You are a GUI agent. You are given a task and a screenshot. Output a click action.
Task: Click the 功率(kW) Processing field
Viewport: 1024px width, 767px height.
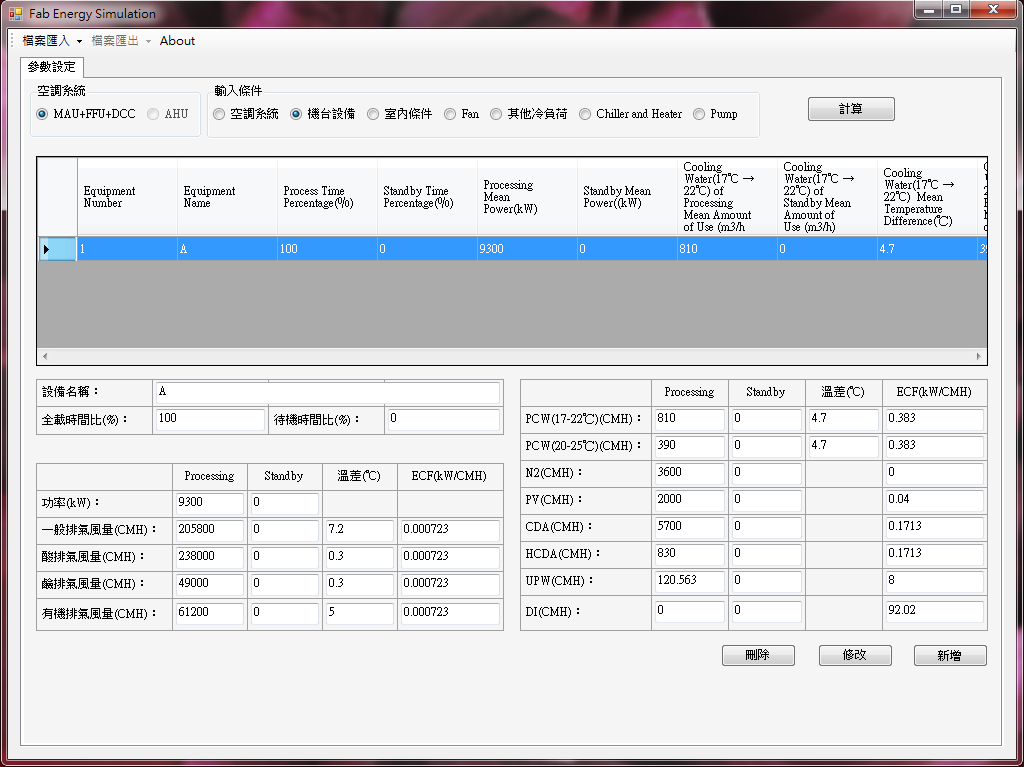pyautogui.click(x=209, y=503)
